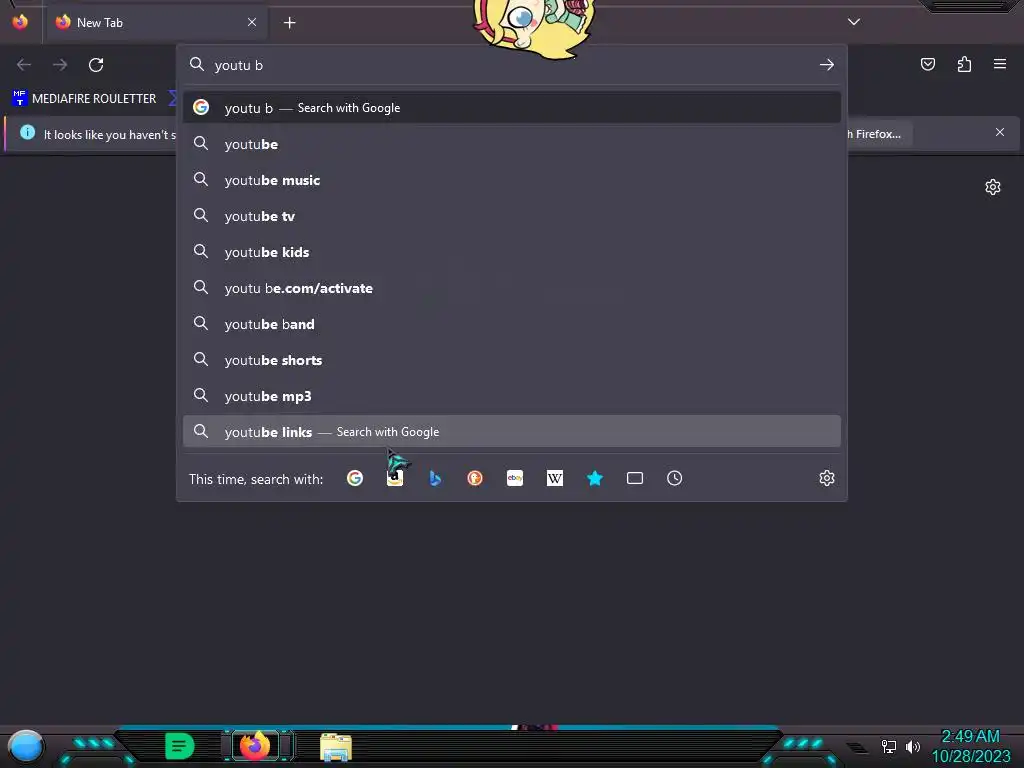The width and height of the screenshot is (1024, 768).
Task: Open a new tab with plus button
Action: (289, 23)
